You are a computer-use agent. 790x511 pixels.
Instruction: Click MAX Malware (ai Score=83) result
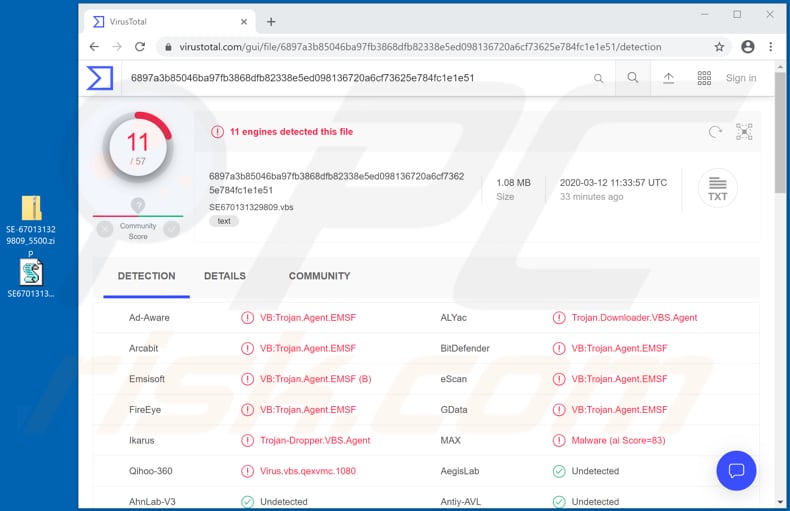618,440
